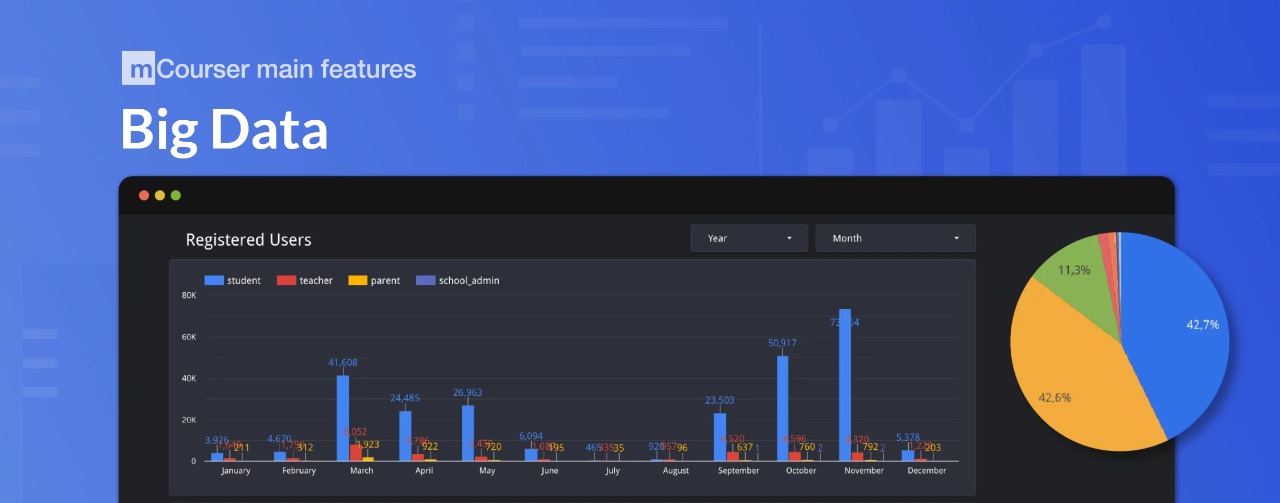Click the June axis label
This screenshot has width=1280, height=503.
tap(550, 471)
